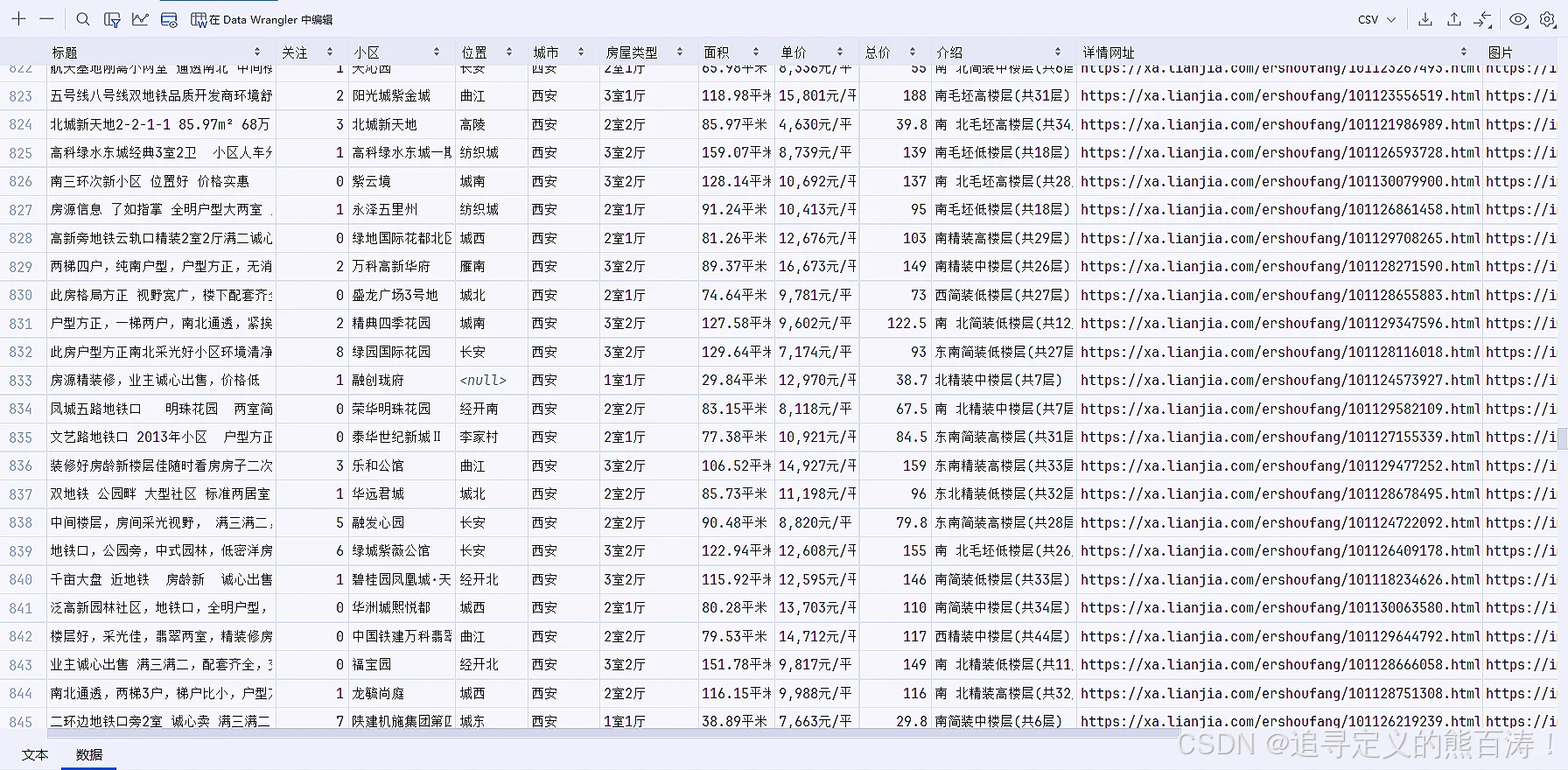Click the 29.84平米 area cell

(x=737, y=381)
